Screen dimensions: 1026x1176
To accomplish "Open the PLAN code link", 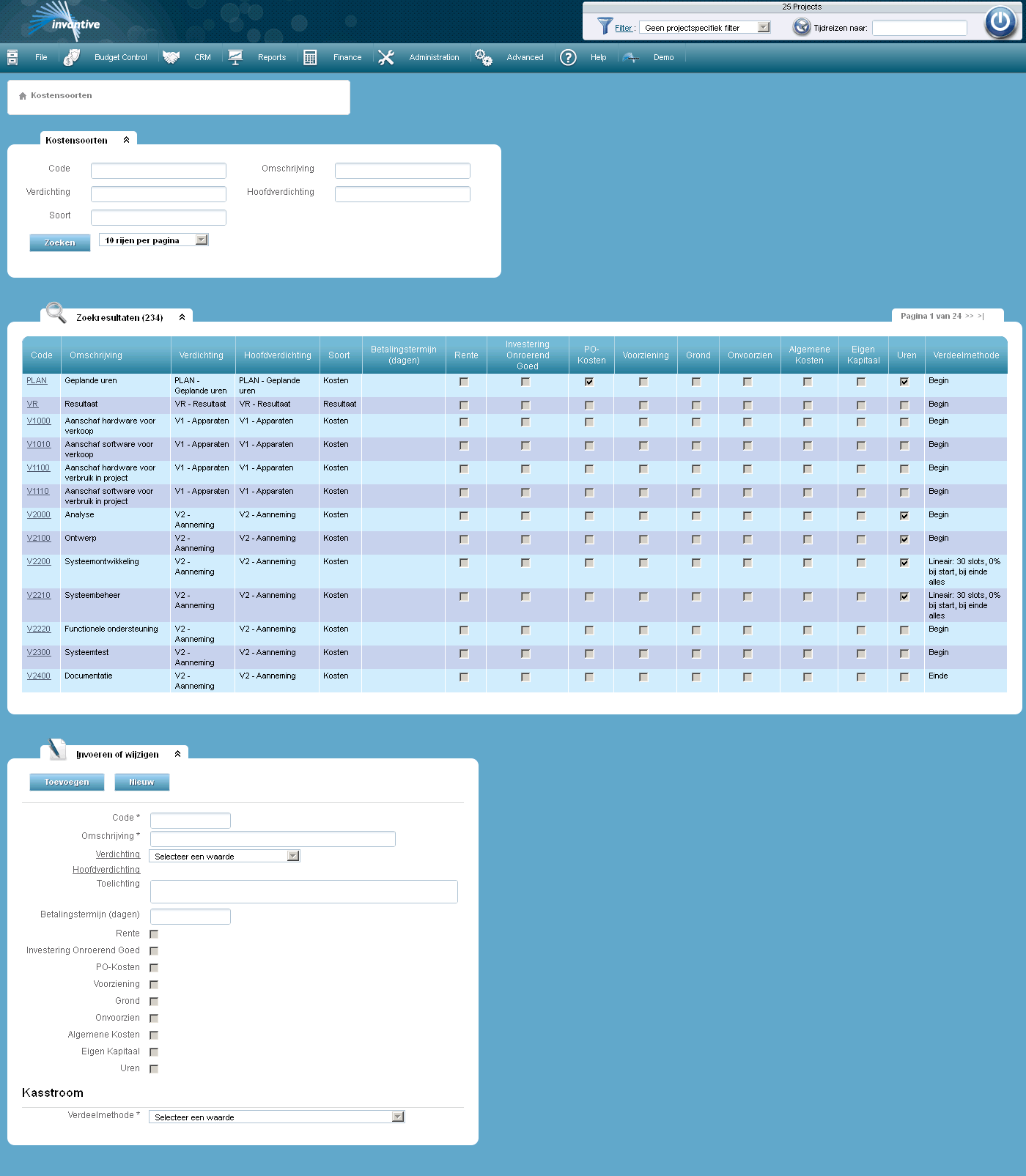I will [37, 381].
